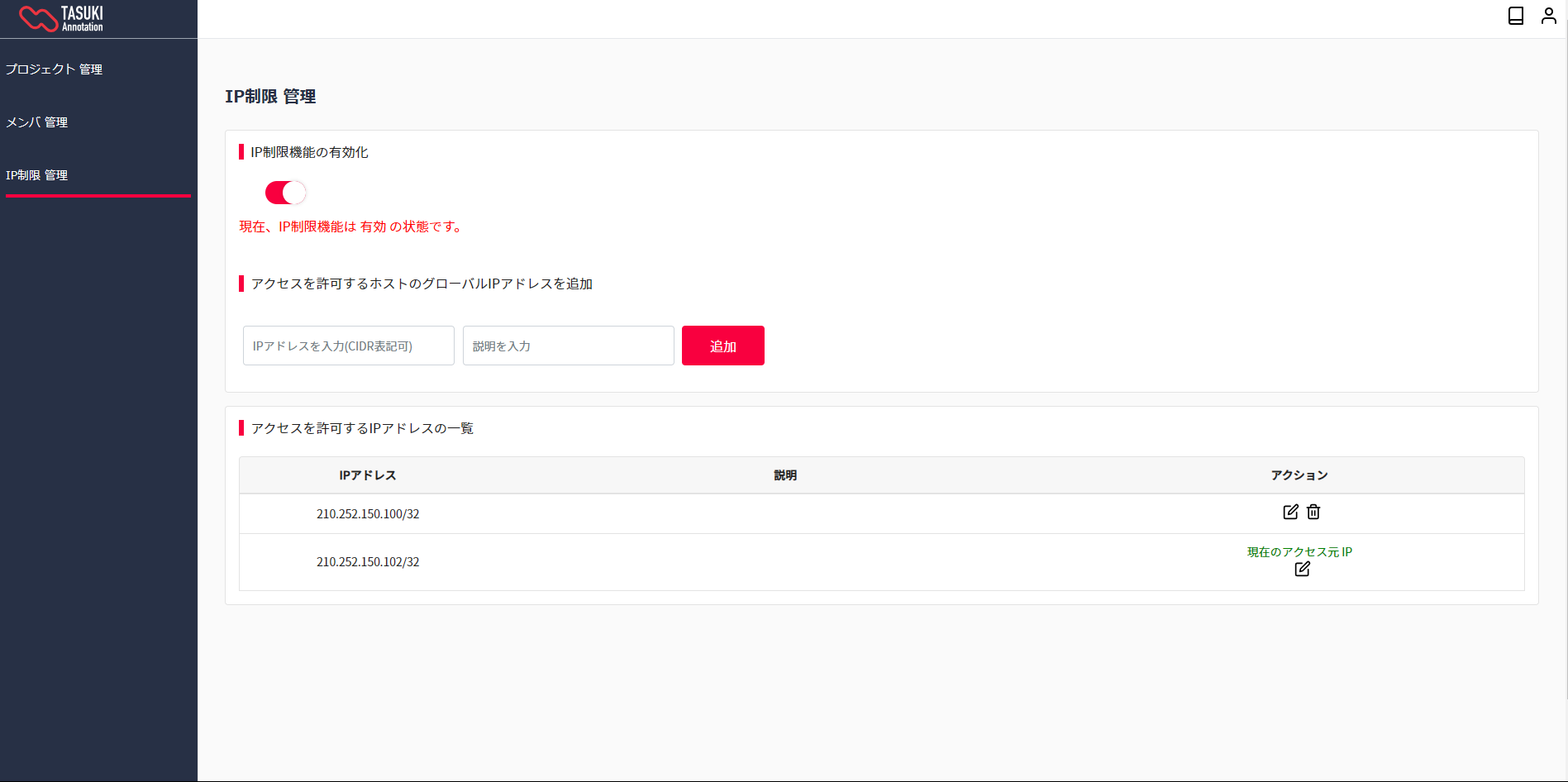Image resolution: width=1568 pixels, height=782 pixels.
Task: Open プロジェクト 管理 in the sidebar
Action: (x=54, y=69)
